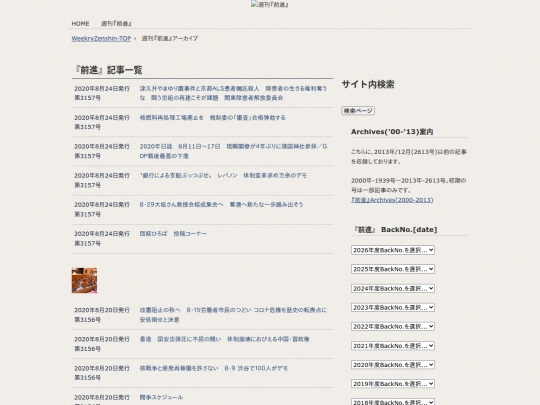Viewport: 540px width, 405px height.
Task: Click the issue 3156 thumbnail photo
Action: coord(84,280)
